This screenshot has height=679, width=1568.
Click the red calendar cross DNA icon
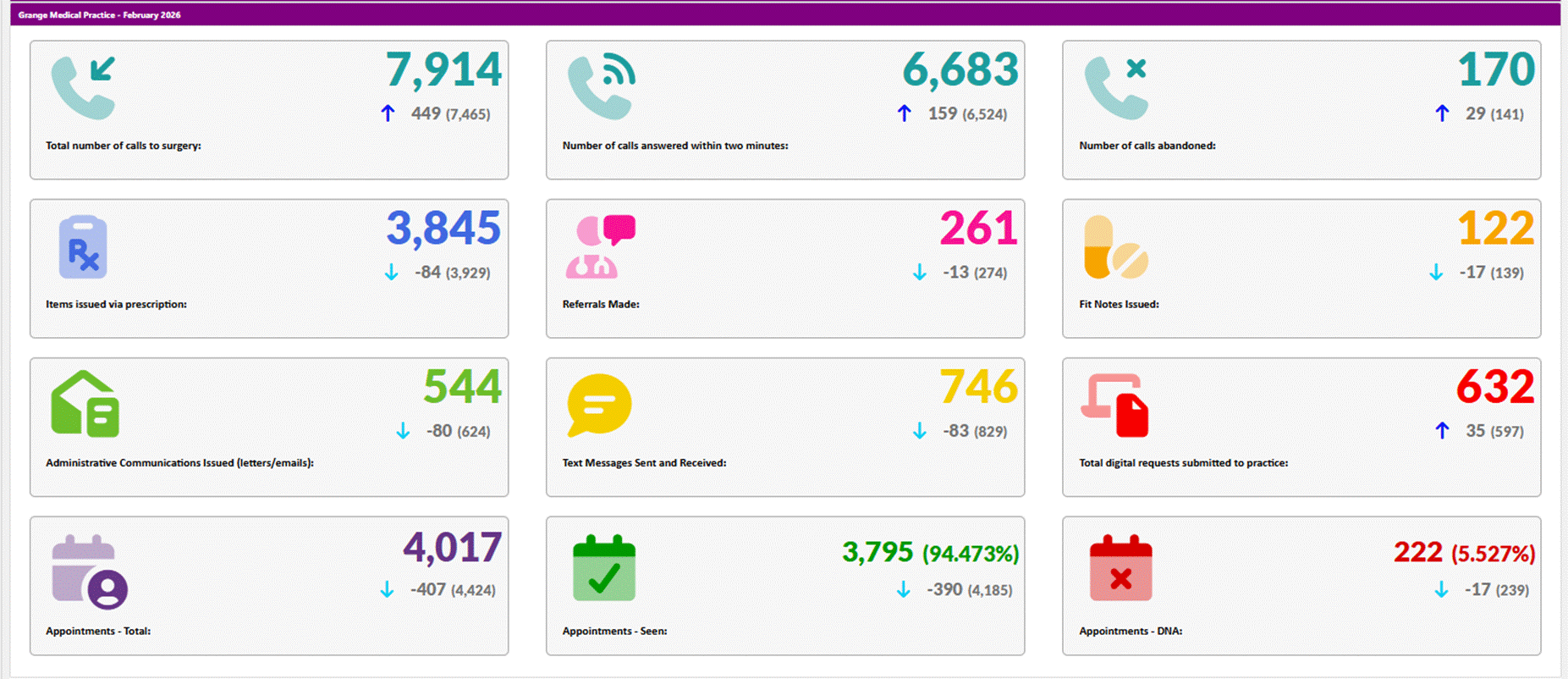point(1120,568)
